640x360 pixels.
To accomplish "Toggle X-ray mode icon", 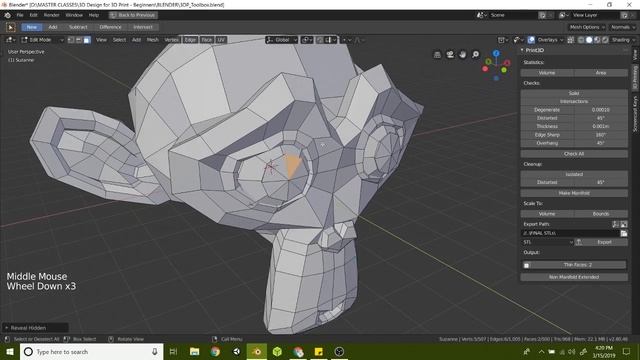I will pyautogui.click(x=571, y=40).
